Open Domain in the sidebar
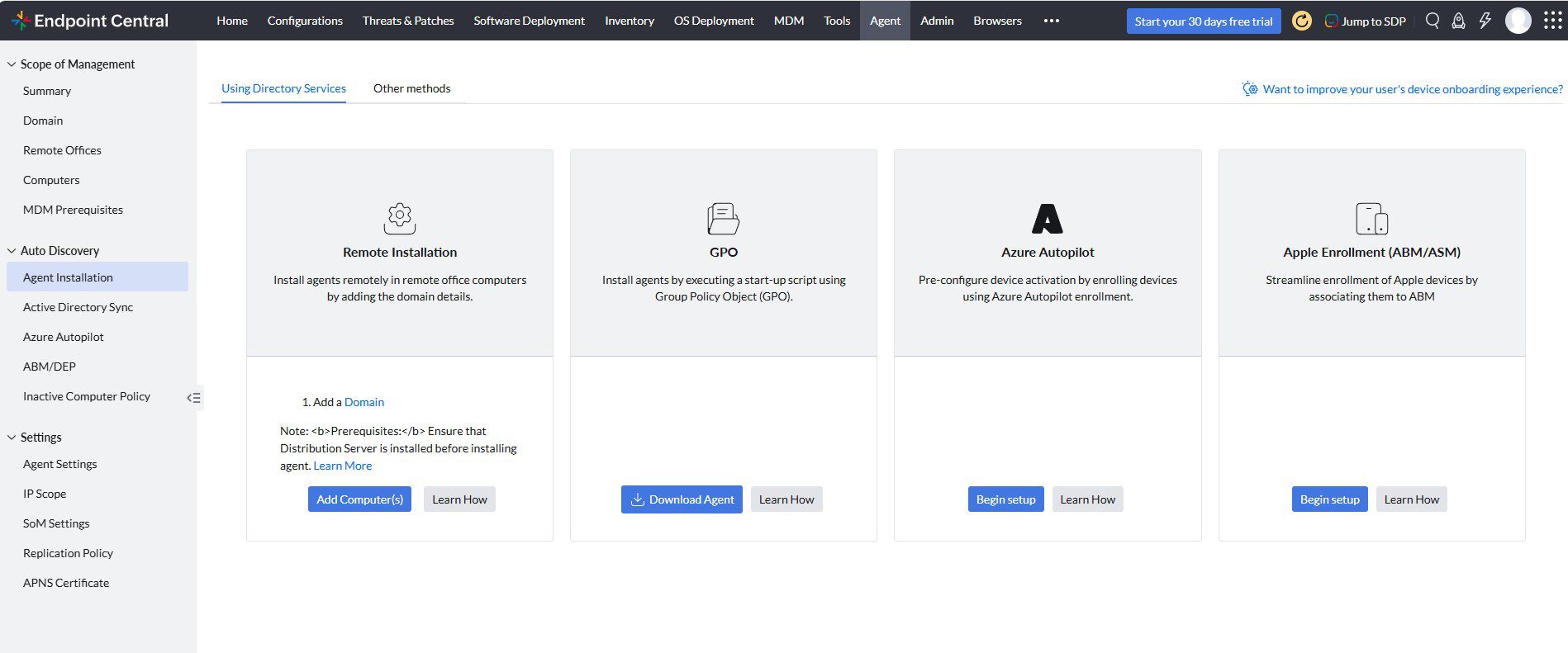1568x653 pixels. (43, 121)
